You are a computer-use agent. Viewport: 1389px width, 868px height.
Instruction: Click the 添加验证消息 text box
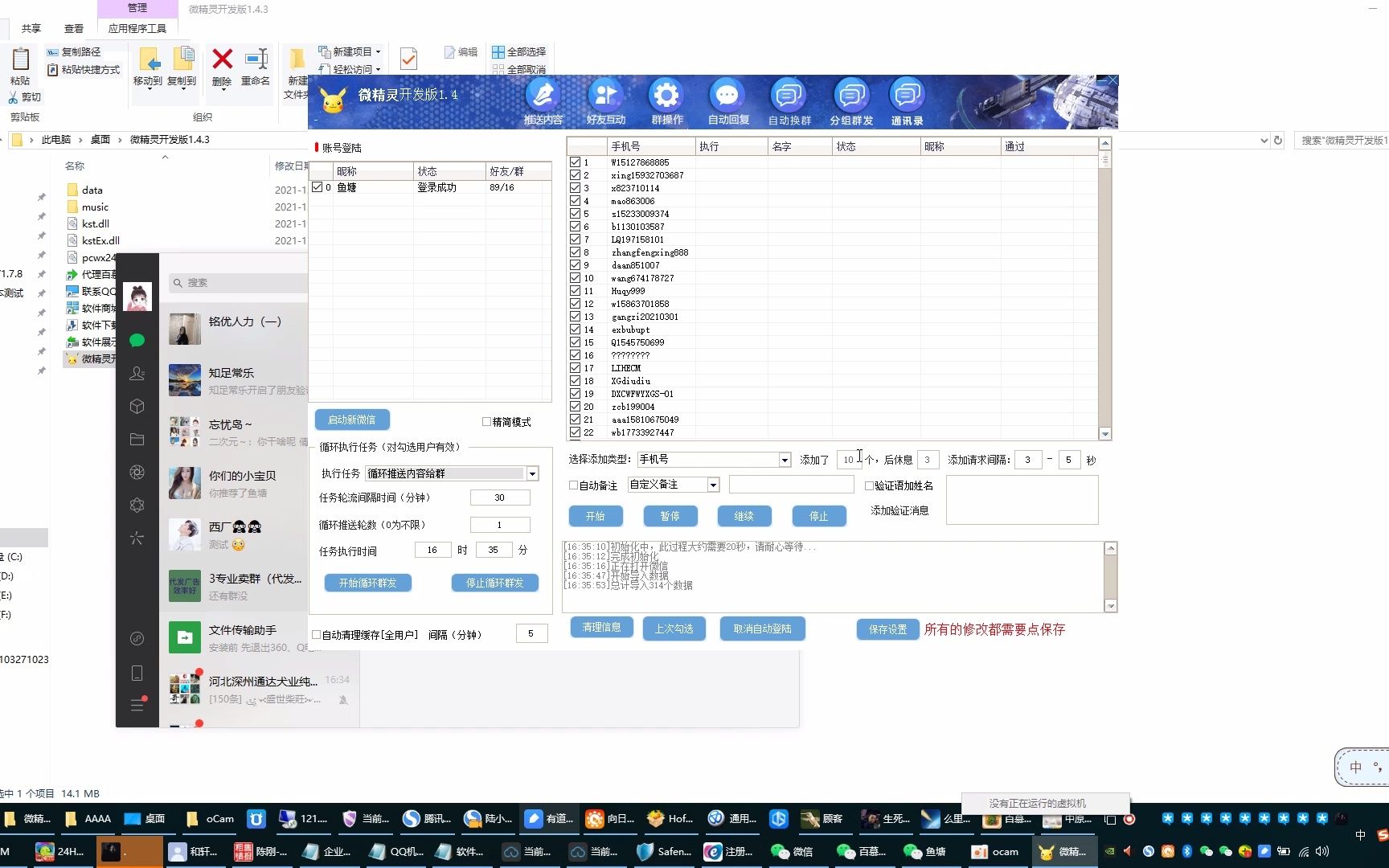(x=1022, y=500)
